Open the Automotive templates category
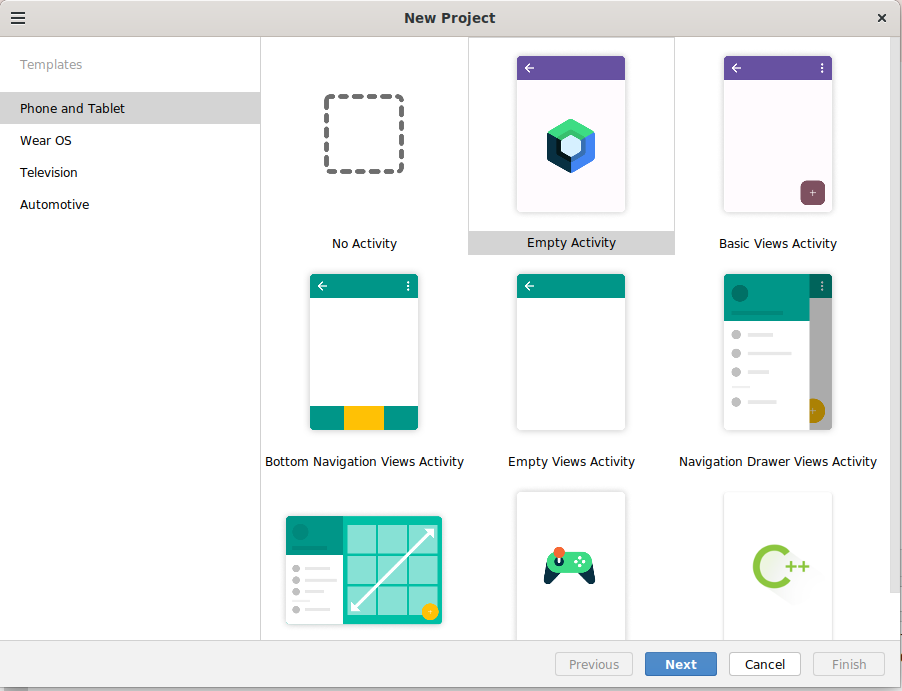The height and width of the screenshot is (691, 902). click(x=55, y=204)
